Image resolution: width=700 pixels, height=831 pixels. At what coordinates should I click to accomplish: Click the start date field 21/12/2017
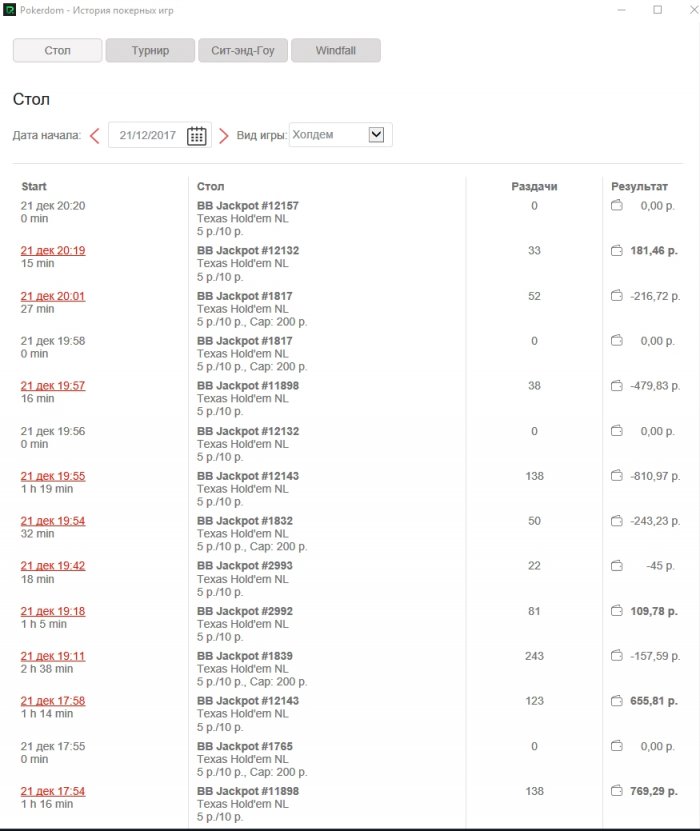click(147, 135)
